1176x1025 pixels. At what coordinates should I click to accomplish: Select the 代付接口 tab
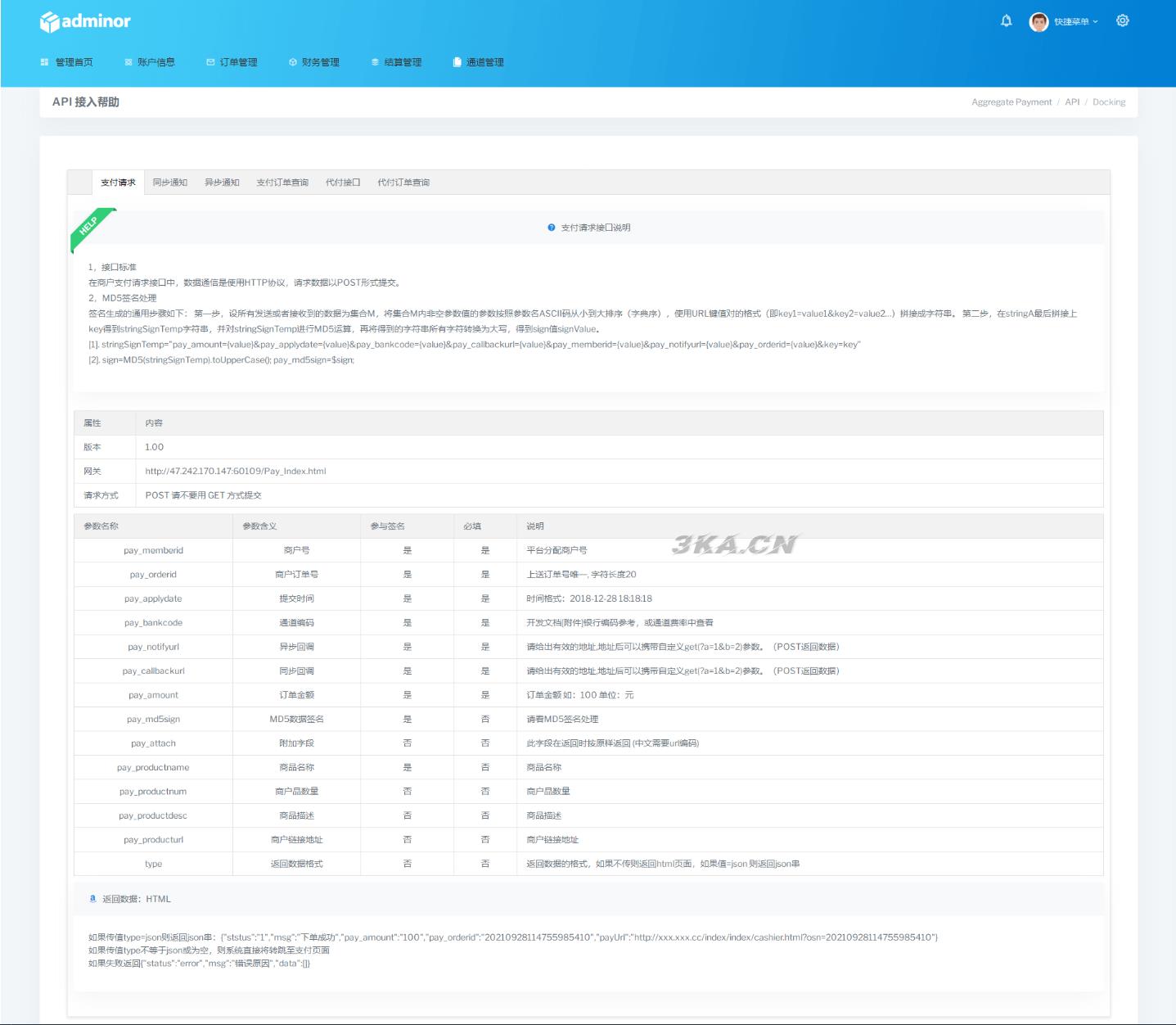(343, 183)
